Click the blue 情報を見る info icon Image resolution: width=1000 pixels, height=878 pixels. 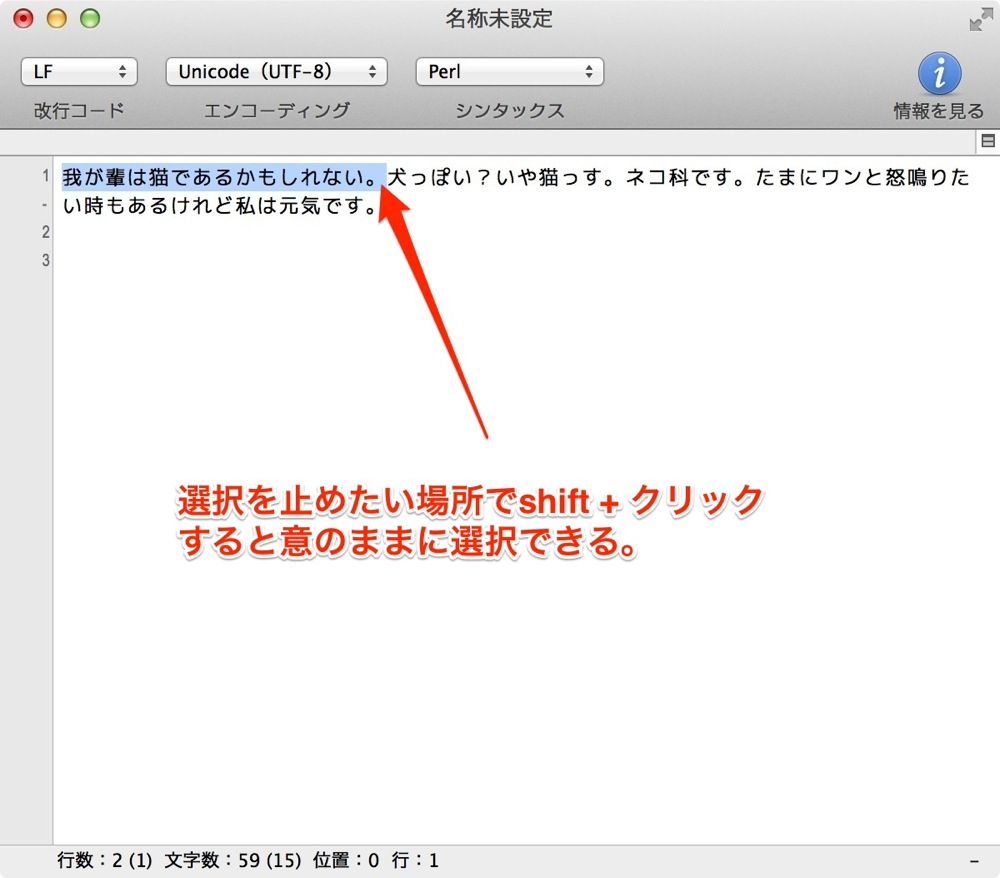[x=939, y=73]
